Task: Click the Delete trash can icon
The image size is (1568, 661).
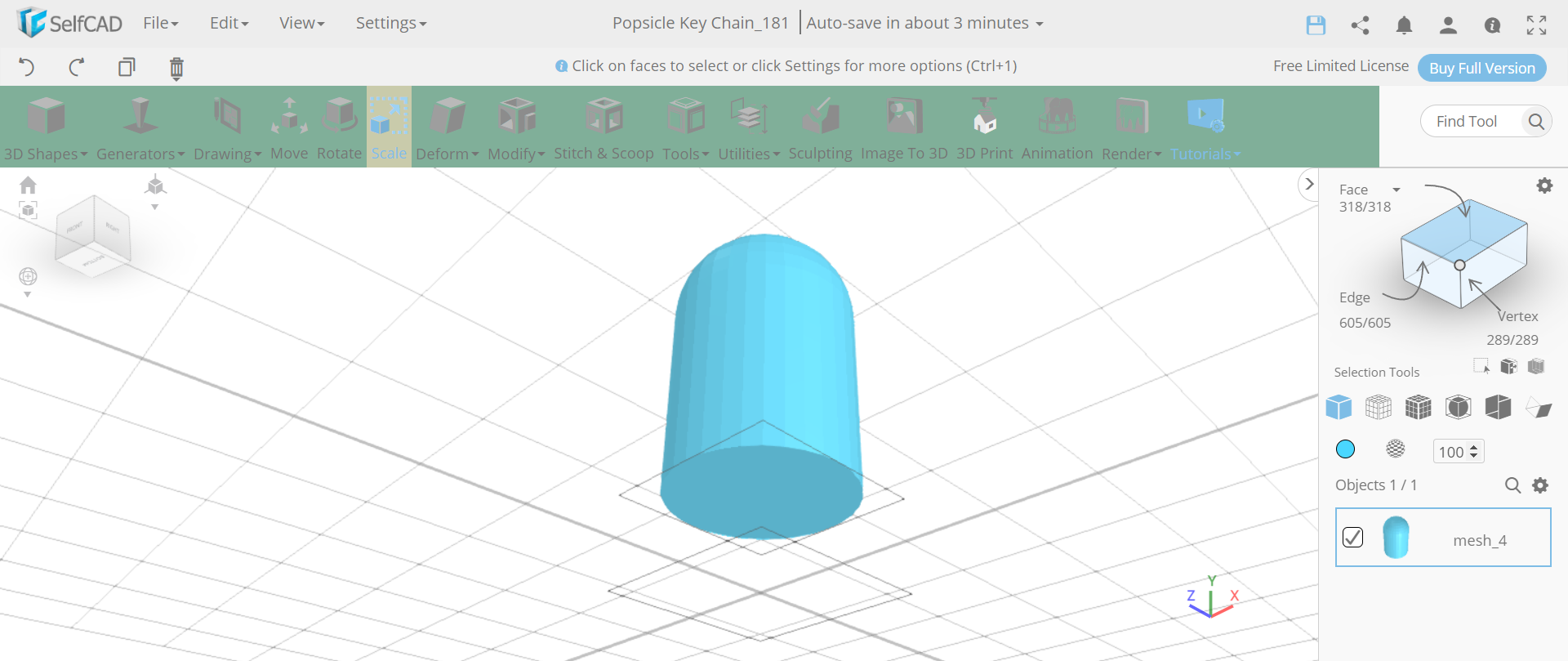Action: (x=176, y=68)
